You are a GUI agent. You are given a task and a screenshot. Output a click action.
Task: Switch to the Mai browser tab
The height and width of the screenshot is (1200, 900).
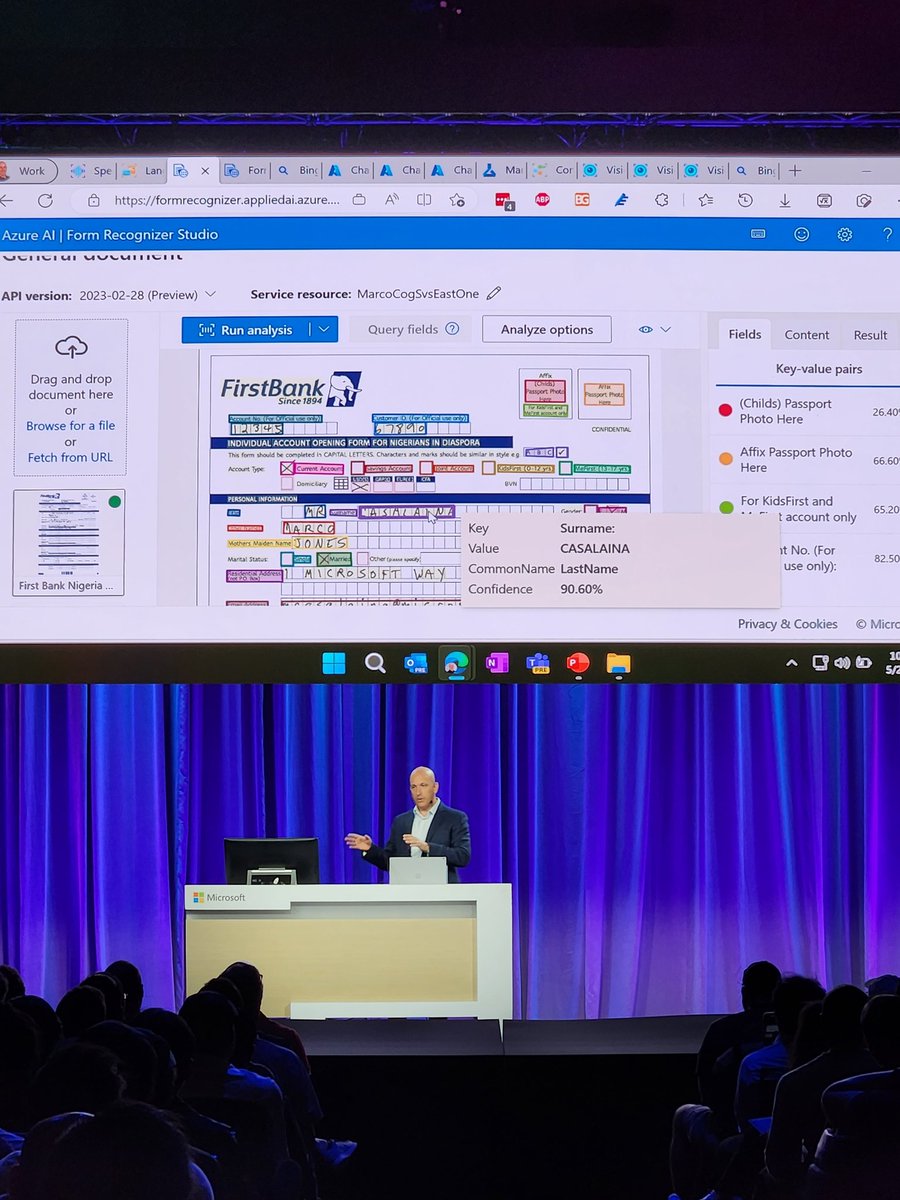pos(503,170)
